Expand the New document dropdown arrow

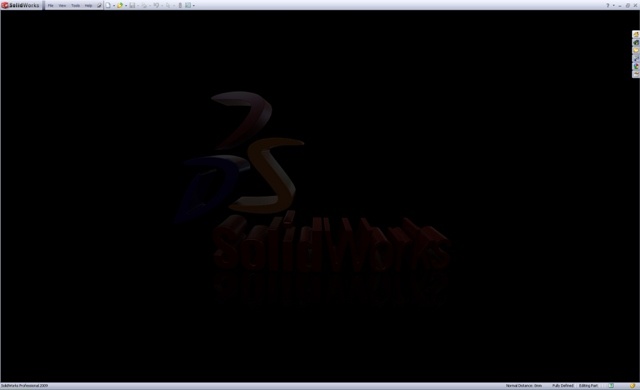coord(114,6)
